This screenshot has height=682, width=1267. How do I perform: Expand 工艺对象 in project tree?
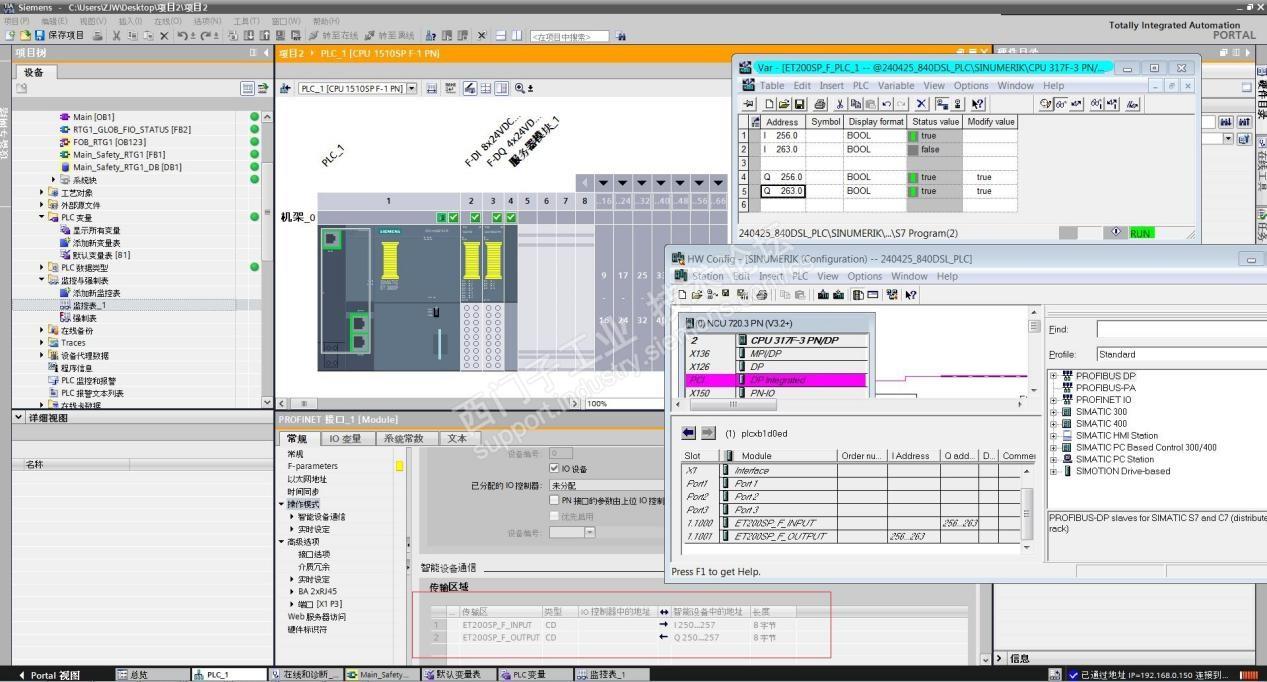coord(42,192)
